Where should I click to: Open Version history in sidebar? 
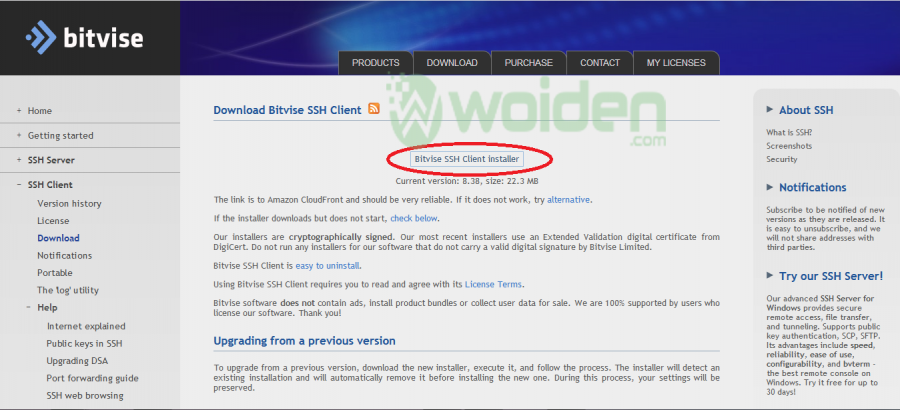(69, 204)
